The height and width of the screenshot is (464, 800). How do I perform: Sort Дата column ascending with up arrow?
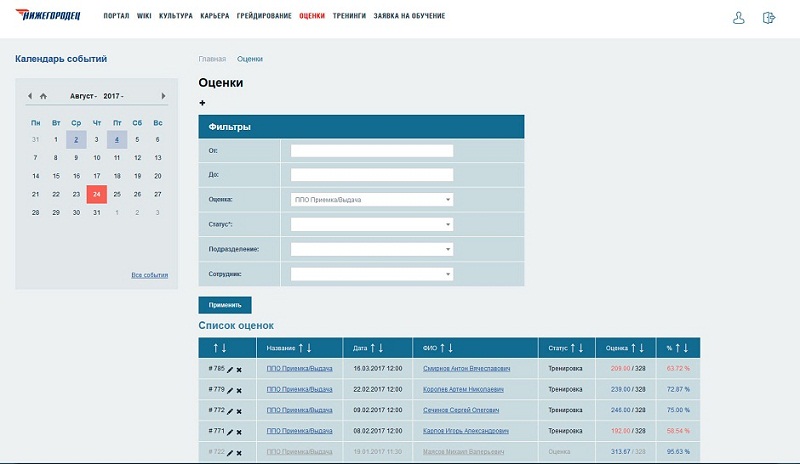pyautogui.click(x=374, y=348)
